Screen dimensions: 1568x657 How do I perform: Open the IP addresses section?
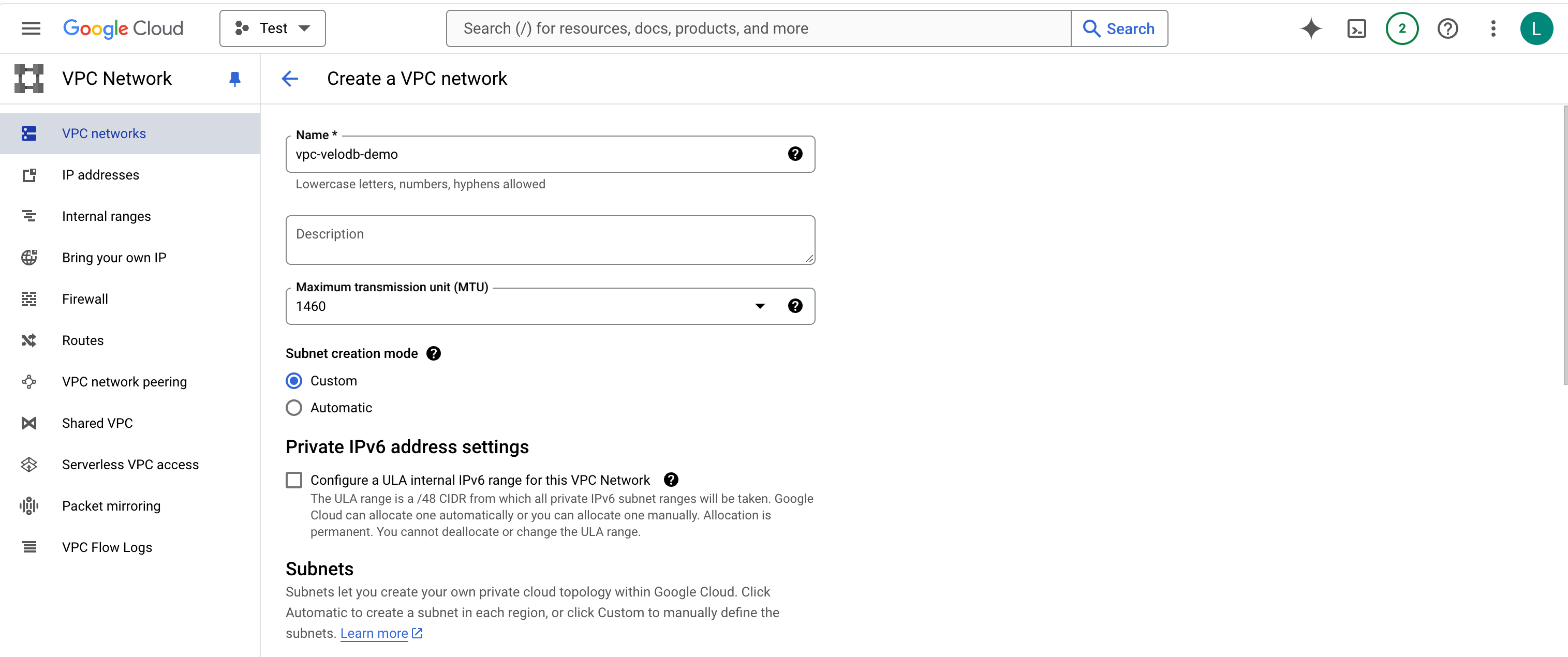click(x=100, y=174)
